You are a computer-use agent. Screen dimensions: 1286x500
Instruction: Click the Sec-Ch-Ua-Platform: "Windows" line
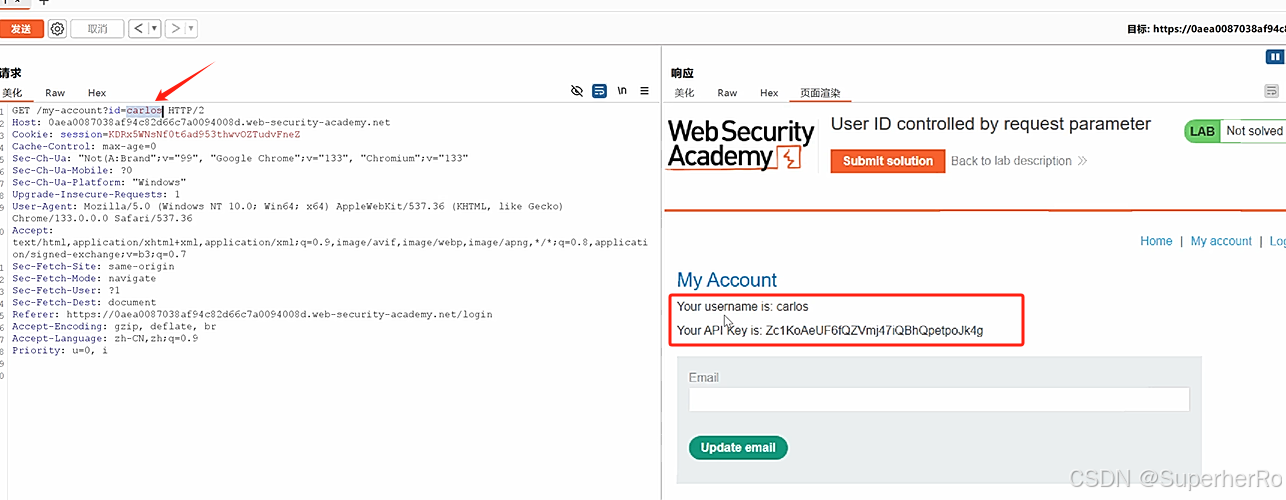pos(99,182)
